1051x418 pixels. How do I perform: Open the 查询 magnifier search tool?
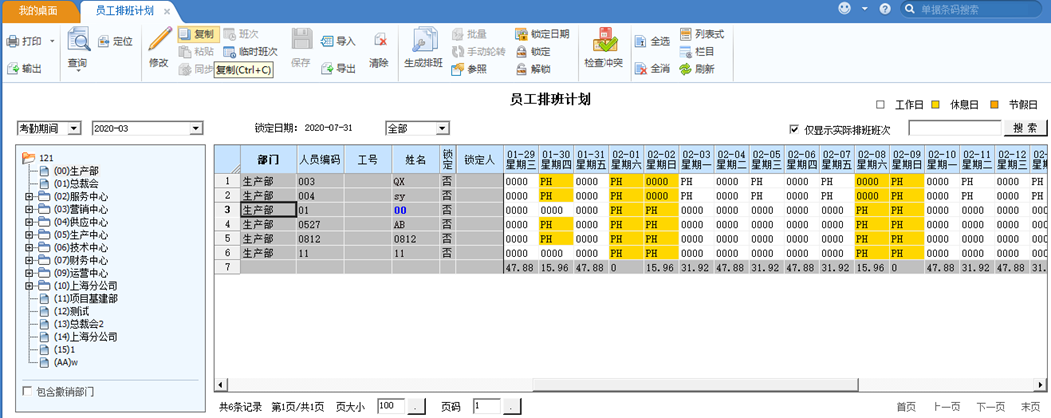pyautogui.click(x=78, y=41)
